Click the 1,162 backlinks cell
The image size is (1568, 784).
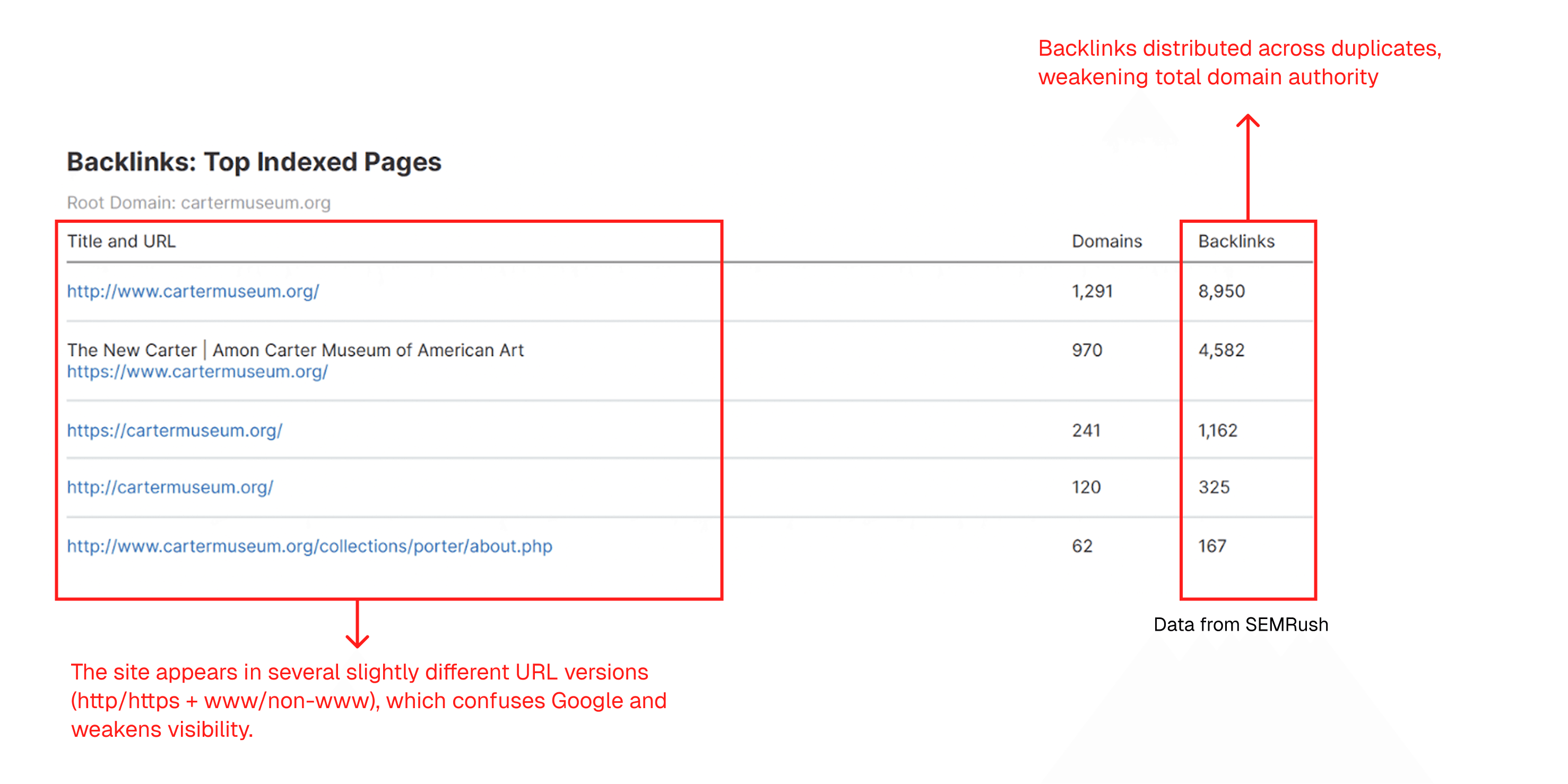click(1217, 431)
